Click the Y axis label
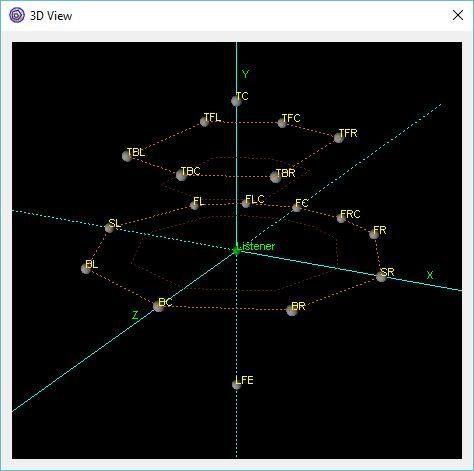The image size is (474, 471). click(x=245, y=74)
